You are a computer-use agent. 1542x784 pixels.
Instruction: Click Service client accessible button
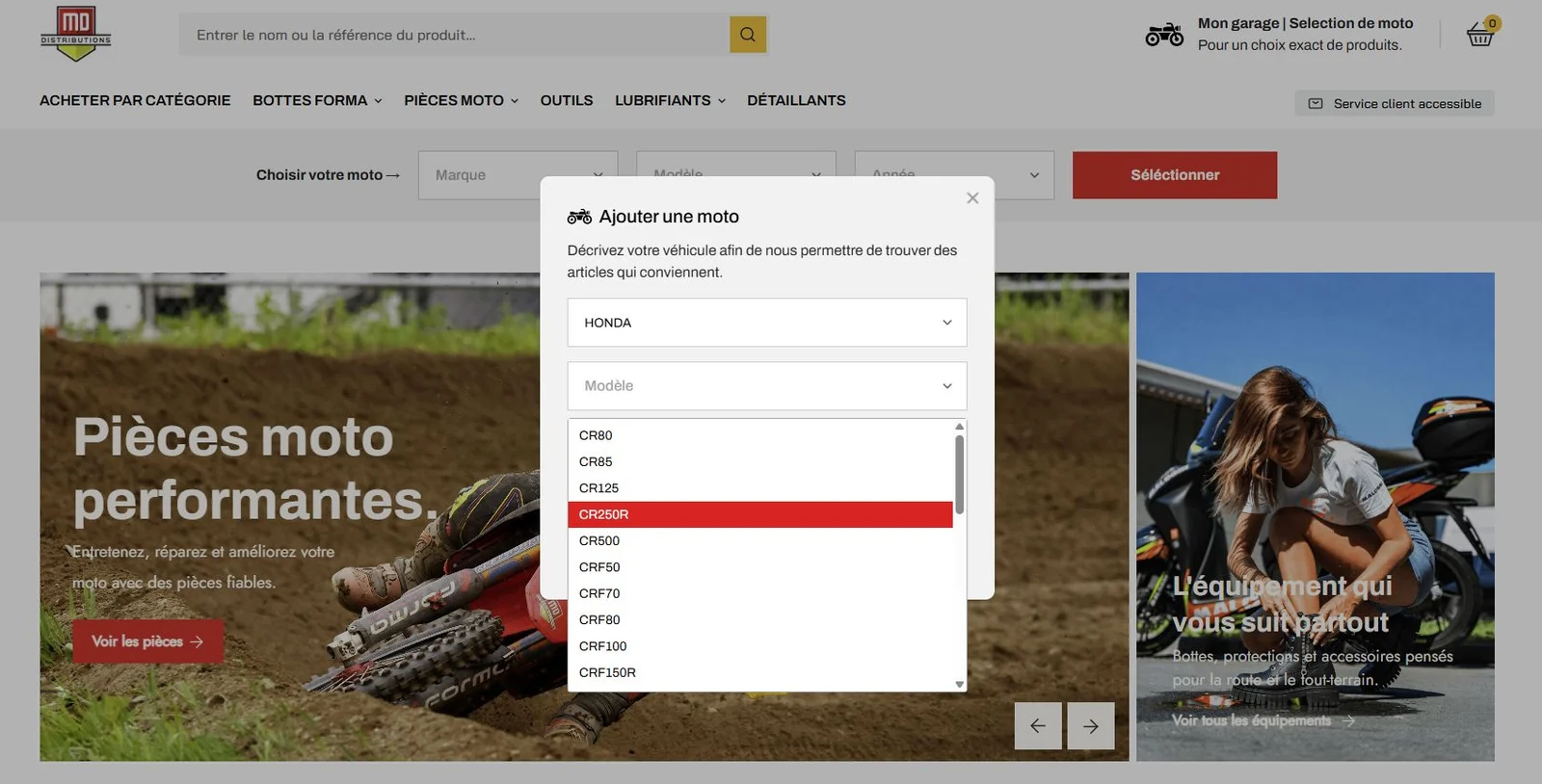point(1395,103)
